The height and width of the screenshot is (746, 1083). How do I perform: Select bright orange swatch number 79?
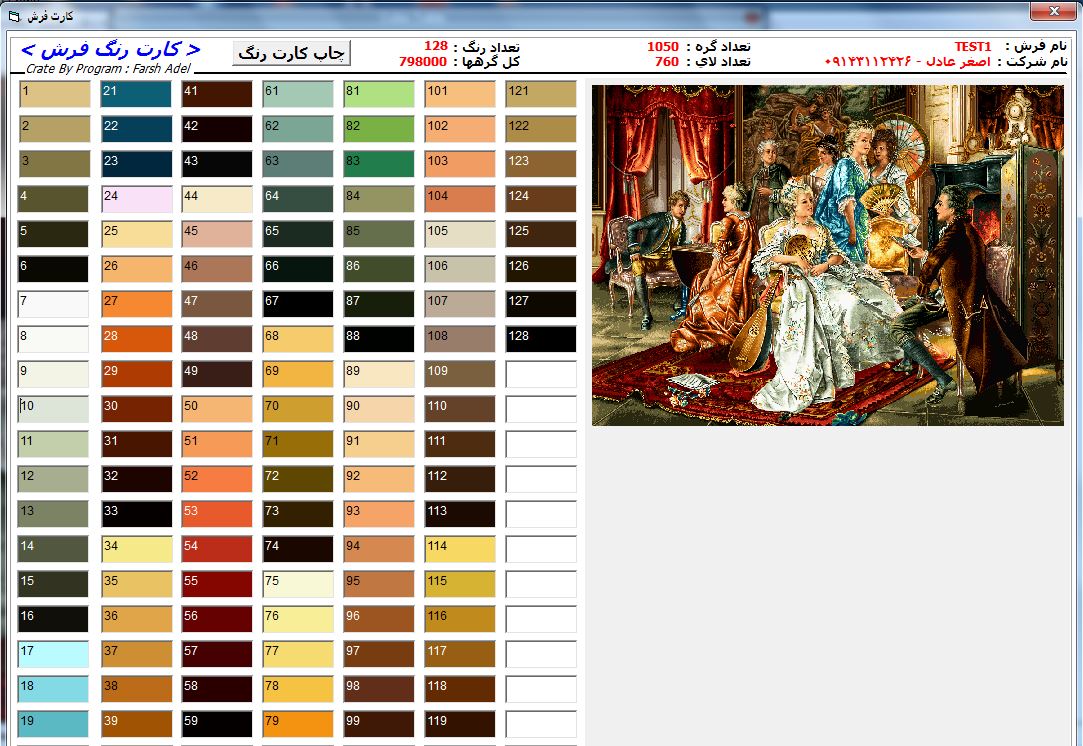coord(297,724)
